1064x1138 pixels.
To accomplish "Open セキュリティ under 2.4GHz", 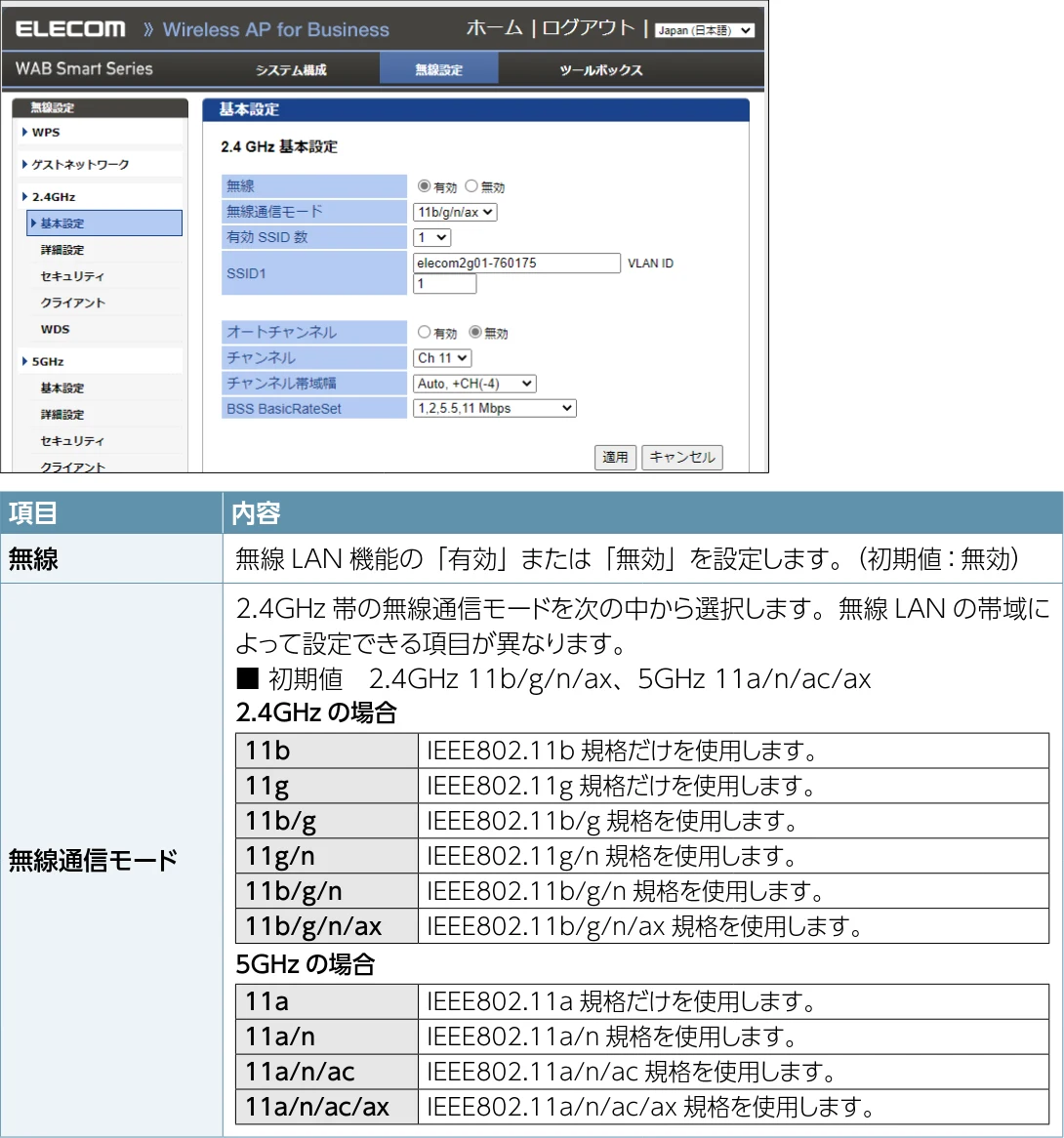I will coord(72,276).
